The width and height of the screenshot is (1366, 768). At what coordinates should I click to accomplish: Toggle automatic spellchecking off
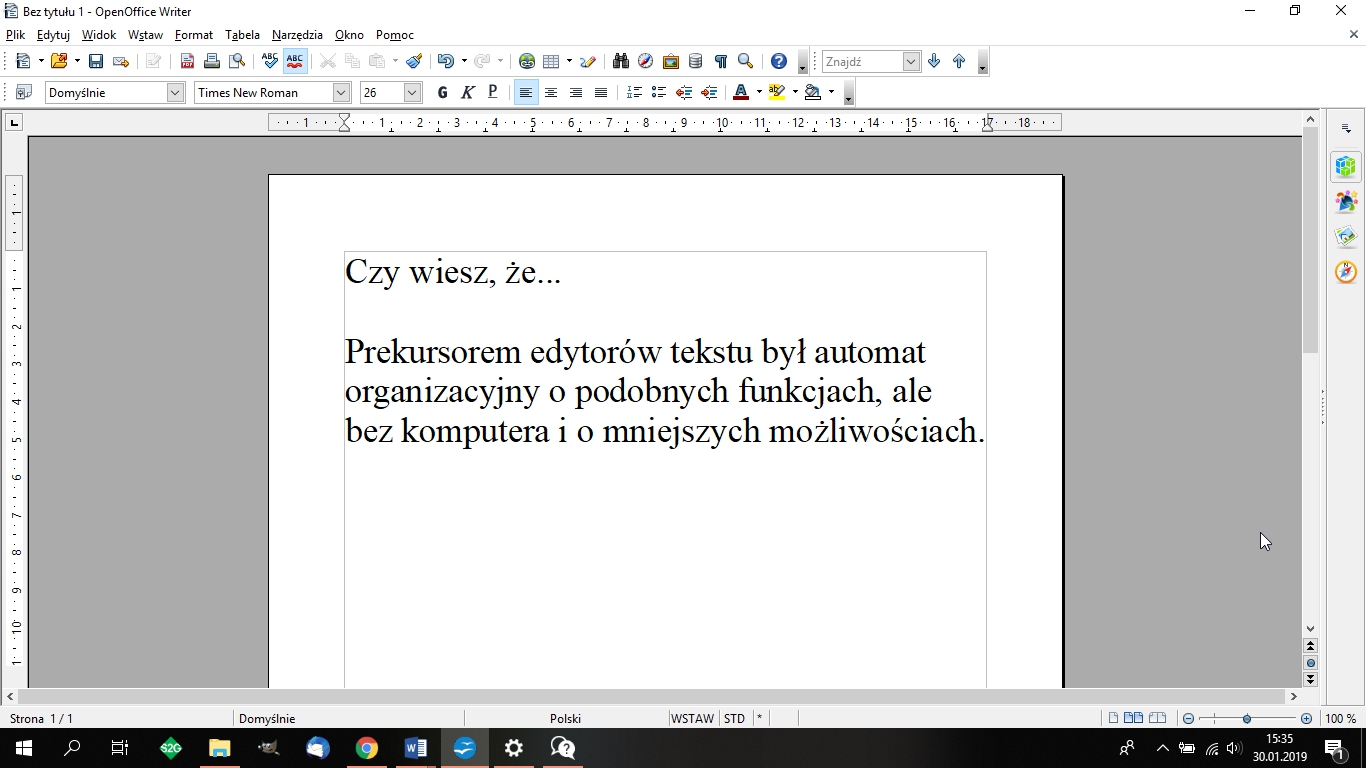click(294, 61)
